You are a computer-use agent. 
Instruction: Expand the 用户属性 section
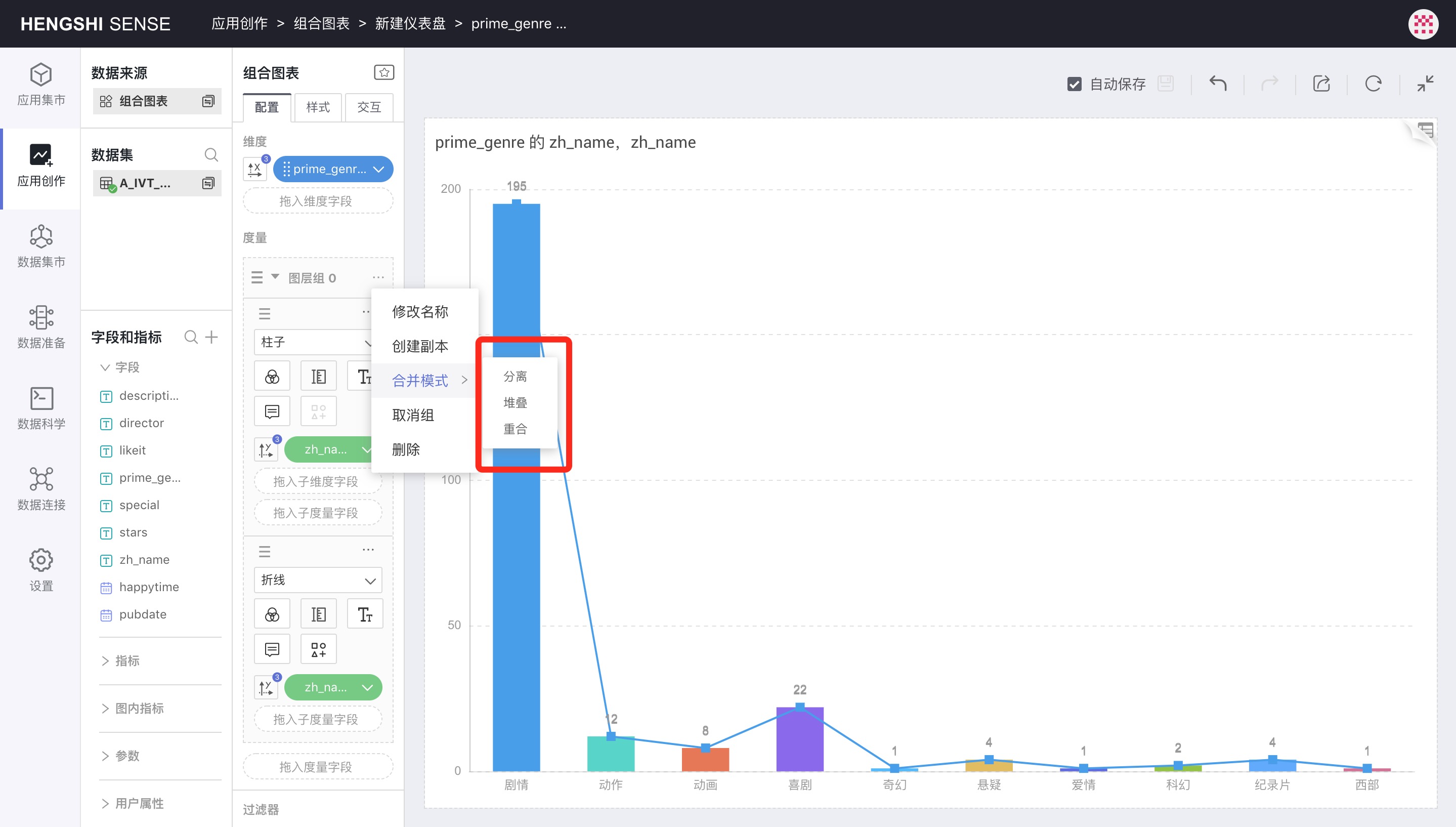104,804
